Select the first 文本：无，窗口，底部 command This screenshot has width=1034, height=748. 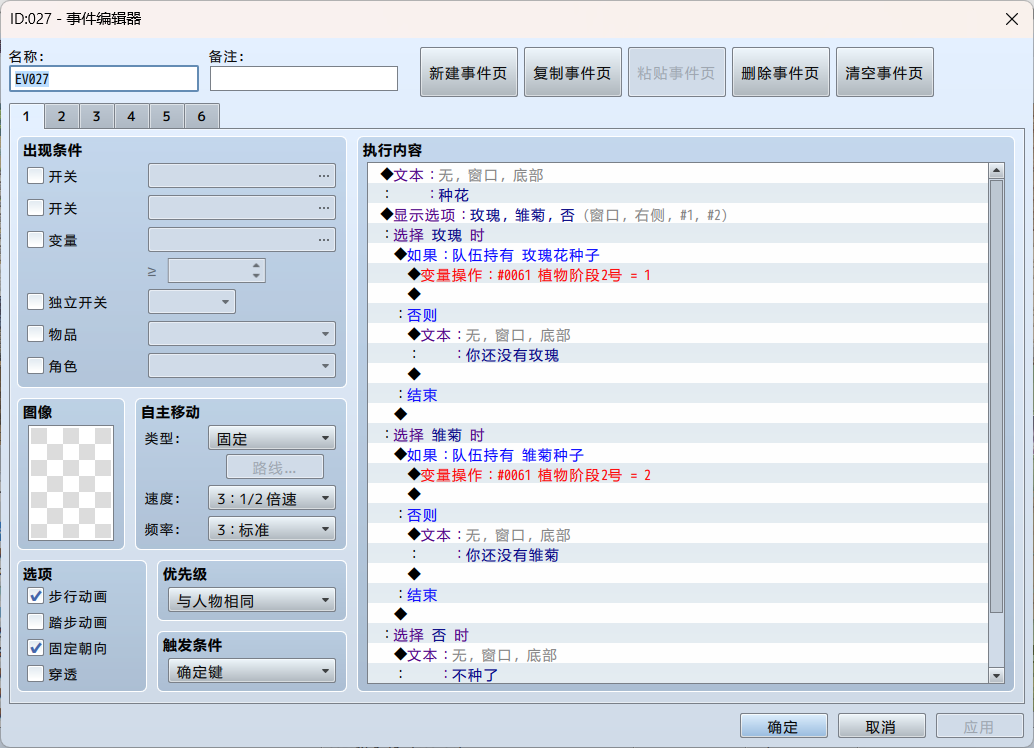pos(678,175)
